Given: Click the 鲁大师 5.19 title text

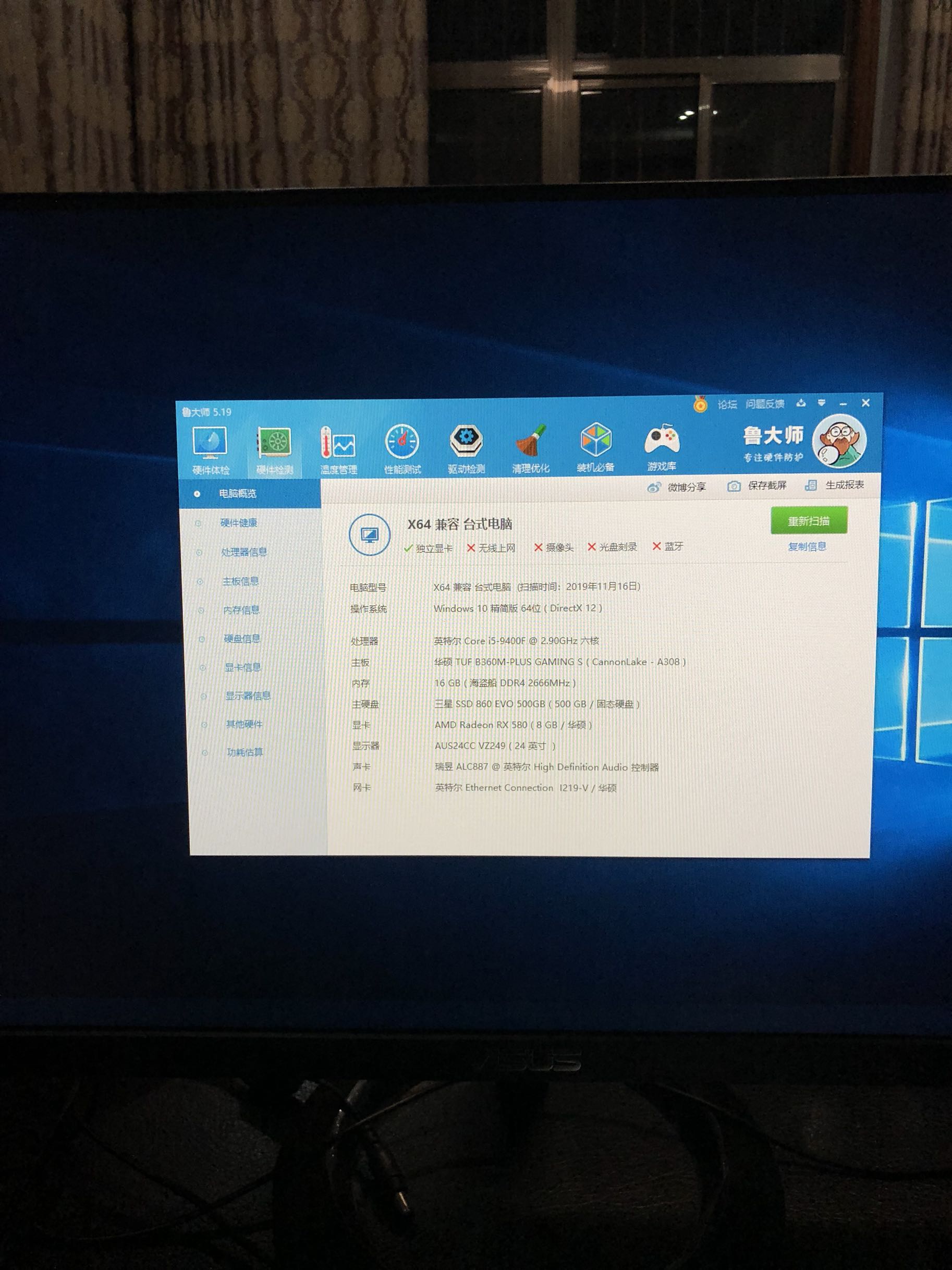Looking at the screenshot, I should (206, 412).
